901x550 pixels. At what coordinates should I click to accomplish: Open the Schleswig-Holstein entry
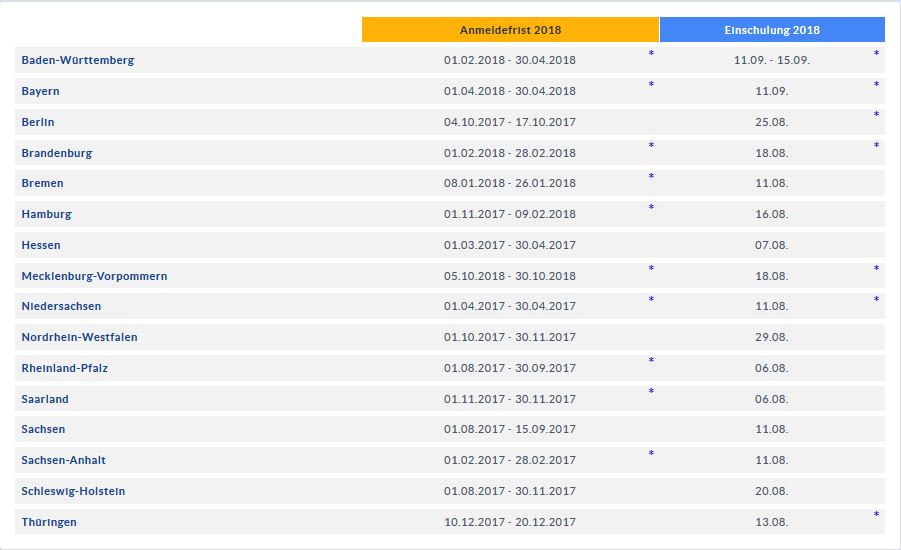(73, 491)
